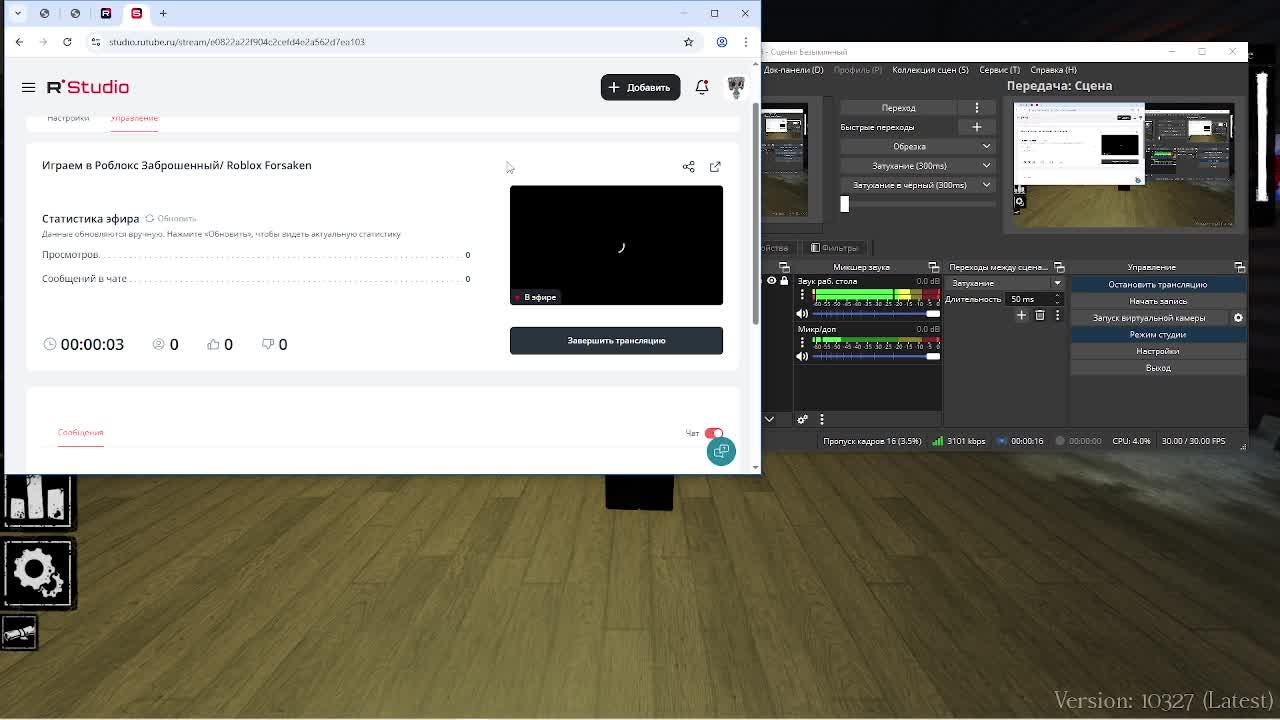This screenshot has width=1280, height=720.
Task: Adjust Звук раб. стола volume slider
Action: (x=876, y=314)
